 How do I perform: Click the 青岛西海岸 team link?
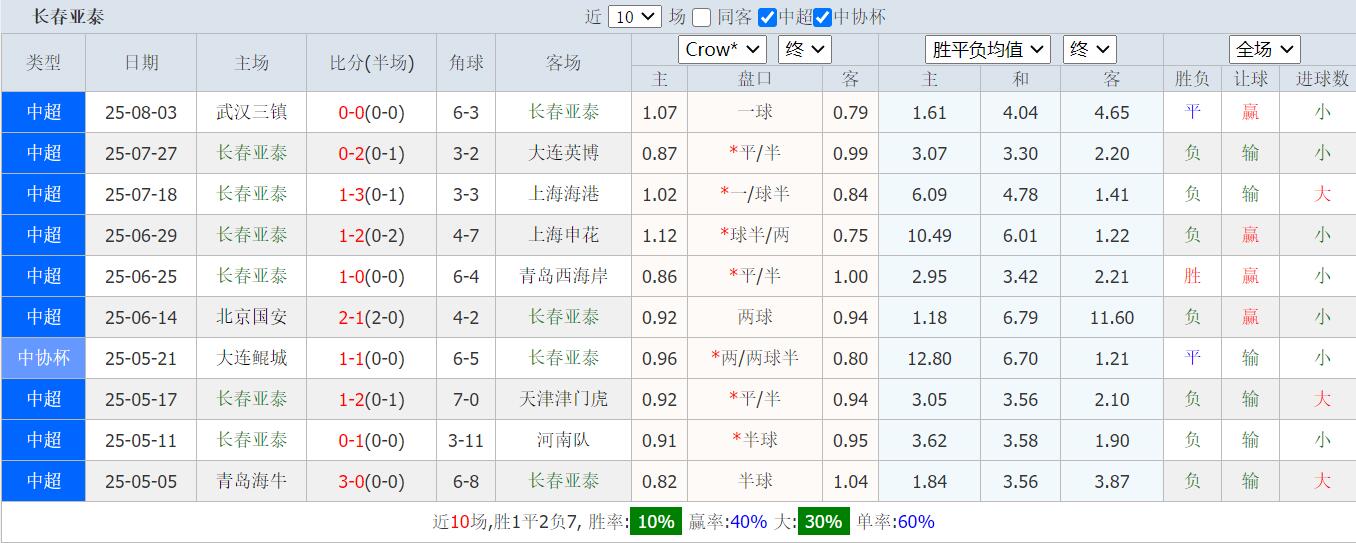pos(563,276)
